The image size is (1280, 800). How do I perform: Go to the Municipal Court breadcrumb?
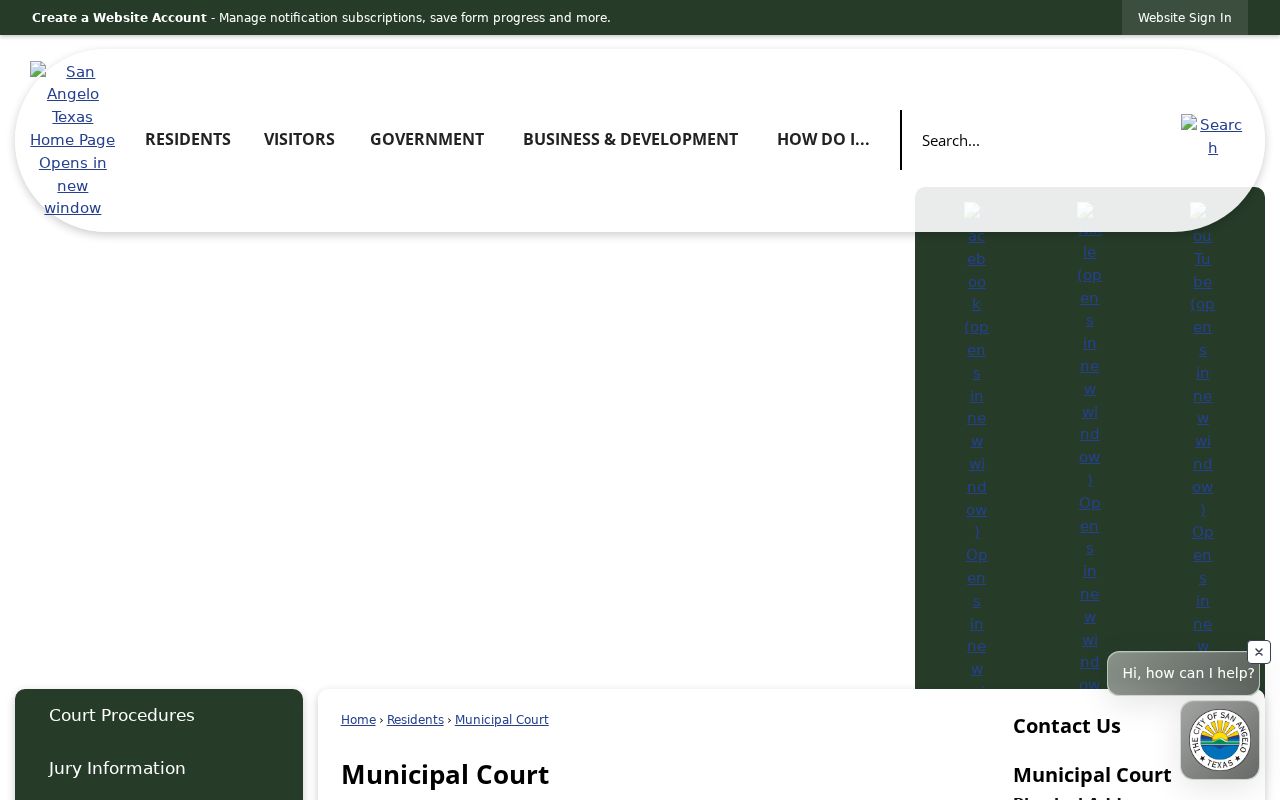501,720
